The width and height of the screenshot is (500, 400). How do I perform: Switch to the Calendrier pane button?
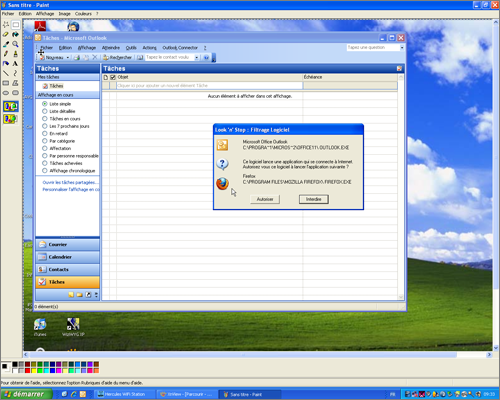[x=68, y=257]
